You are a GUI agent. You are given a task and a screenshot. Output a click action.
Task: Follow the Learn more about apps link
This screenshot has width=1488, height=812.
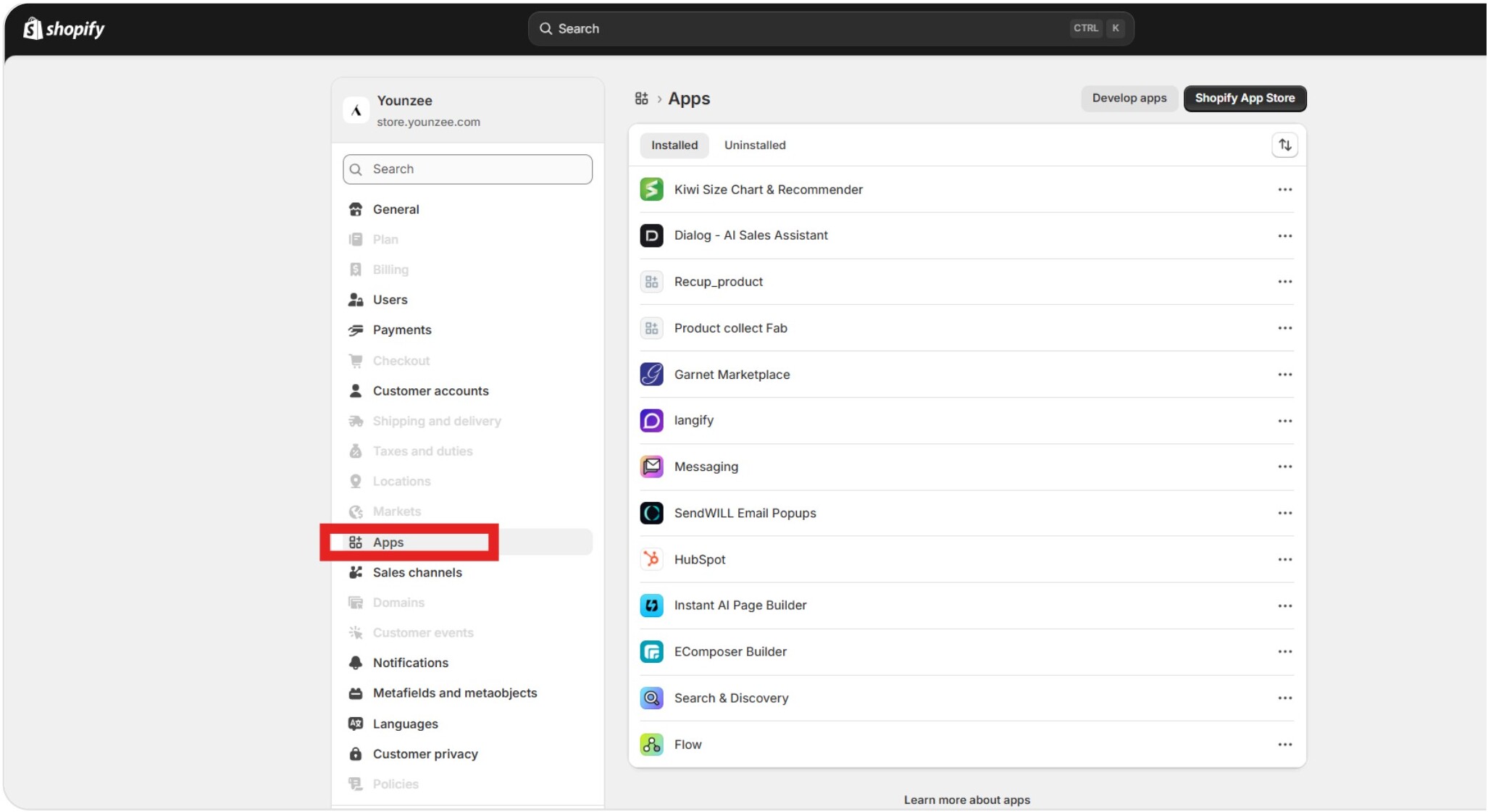[966, 800]
